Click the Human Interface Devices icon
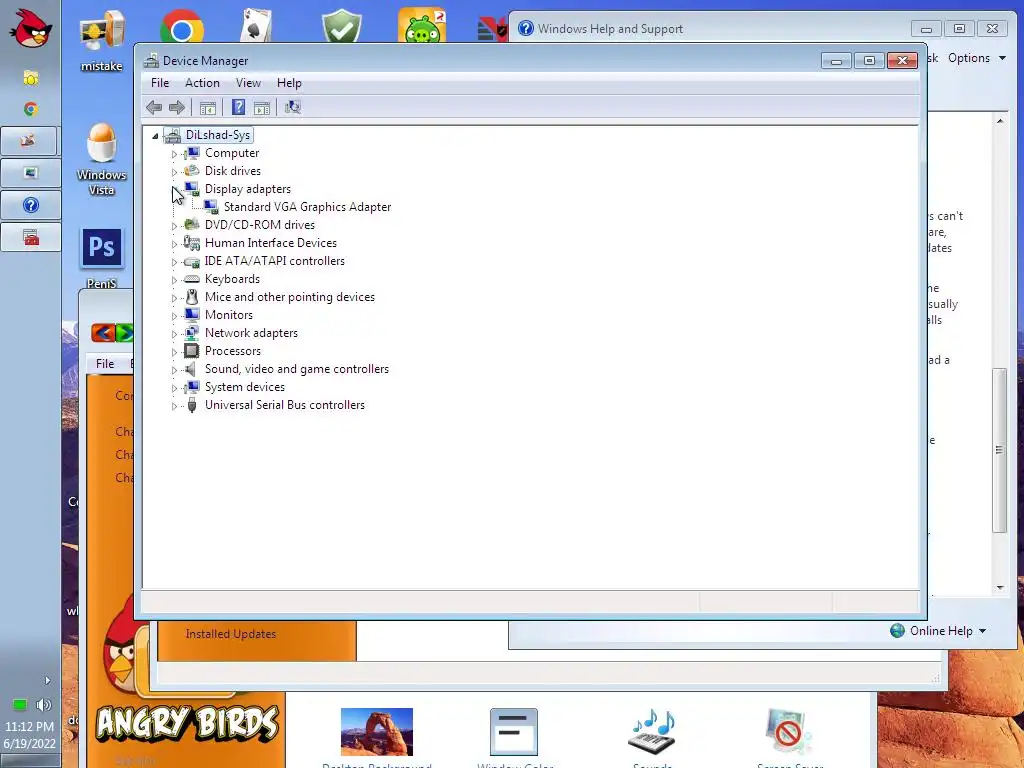This screenshot has width=1024, height=768. [191, 243]
